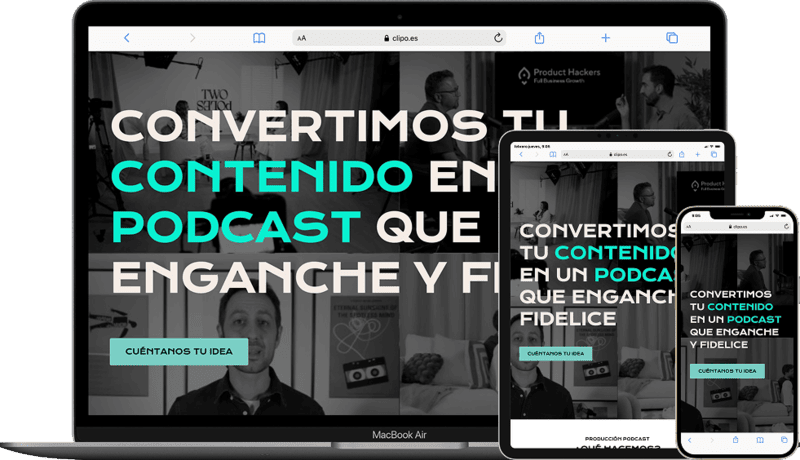The width and height of the screenshot is (800, 460).
Task: Reload the page on the iPhone browser
Action: (786, 227)
